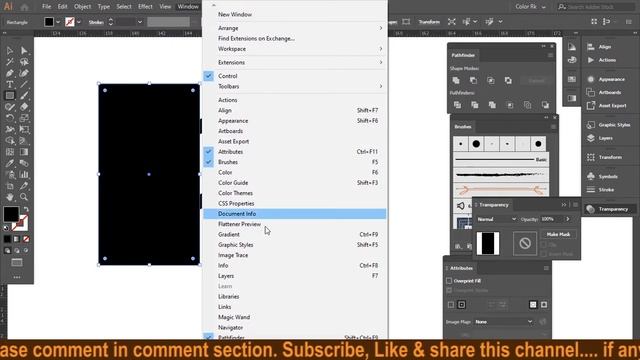Click the stroke swatch in control bar
The width and height of the screenshot is (640, 360).
70,22
